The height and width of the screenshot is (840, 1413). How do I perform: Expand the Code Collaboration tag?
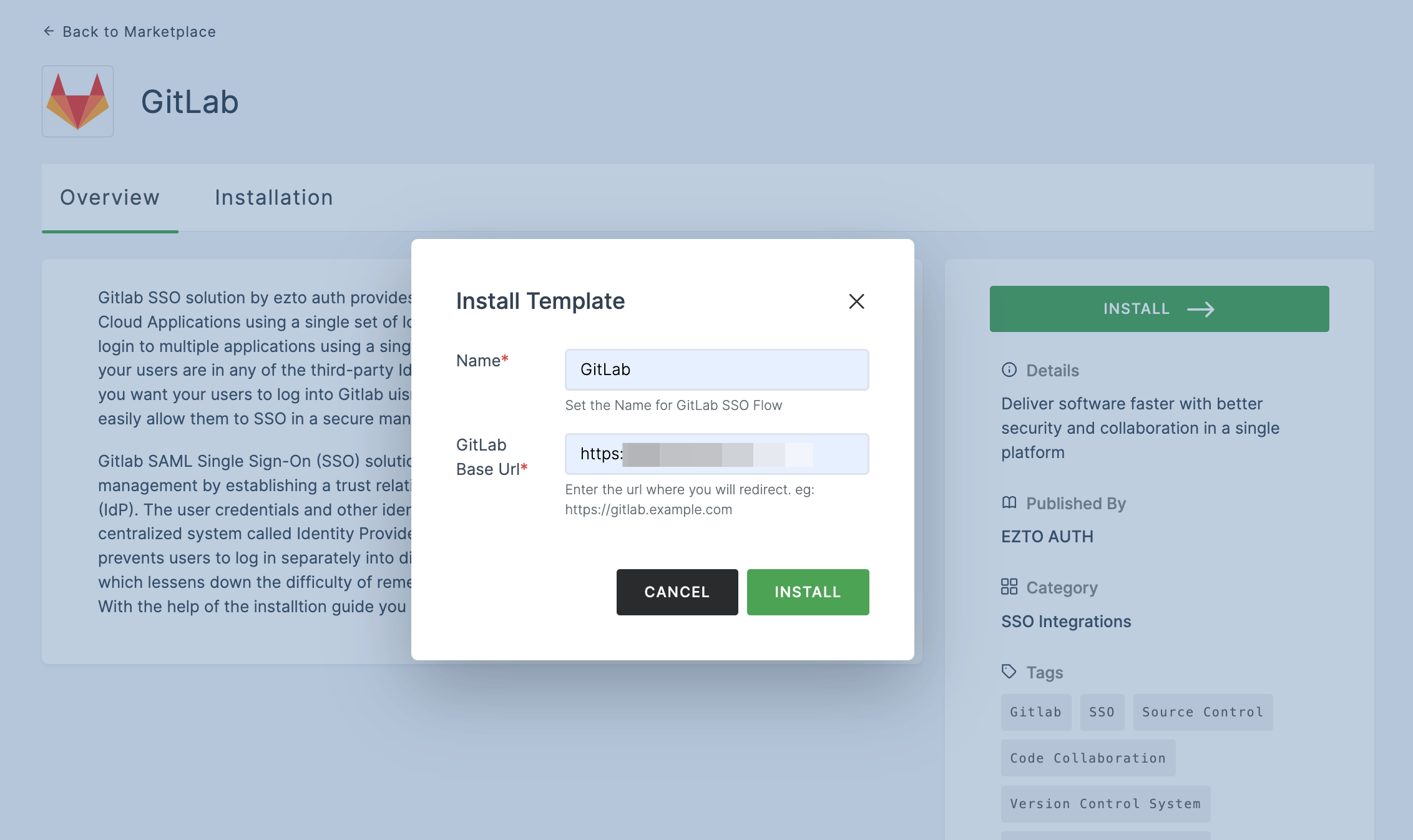(1088, 757)
